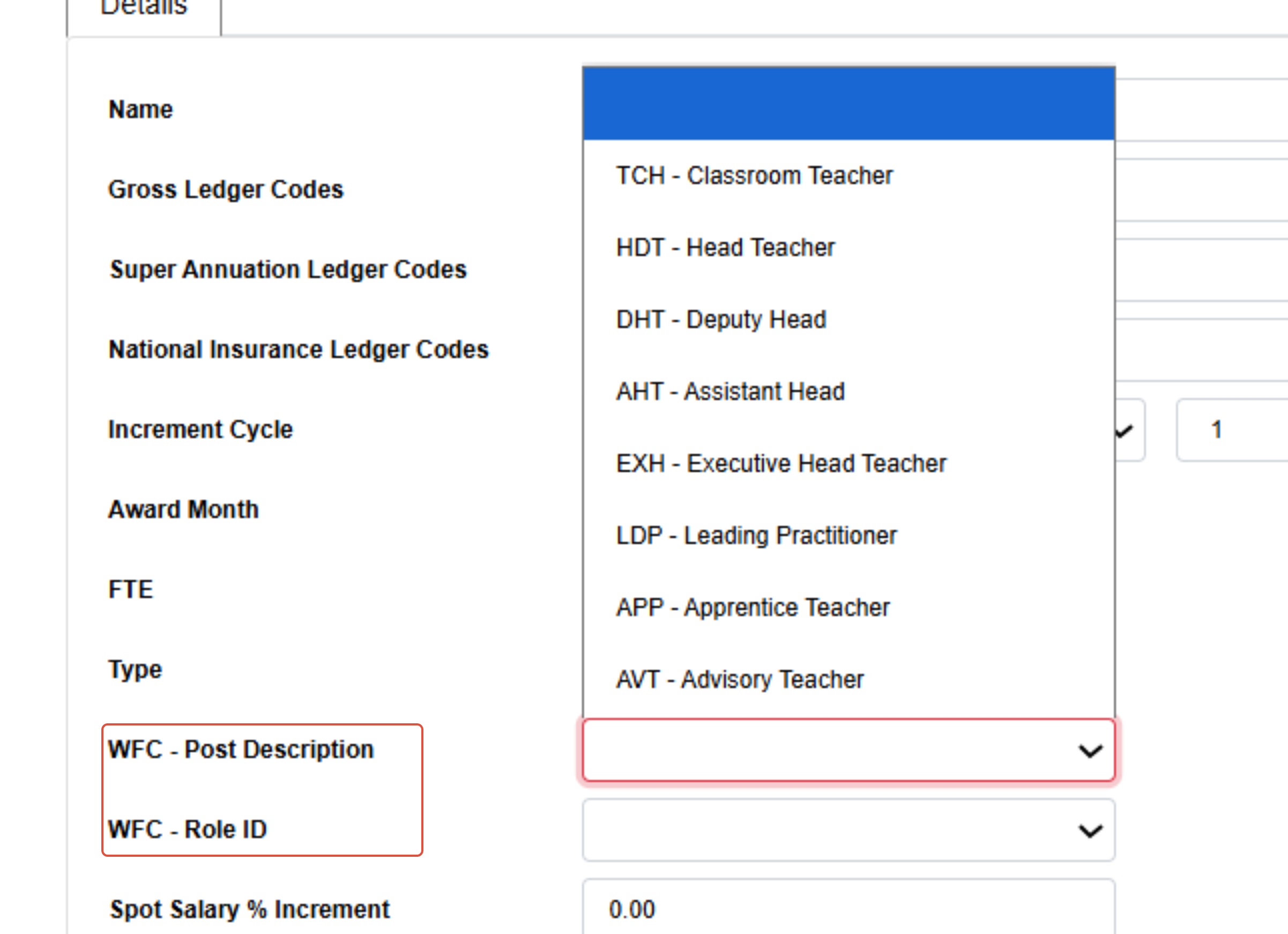Click the Spot Salary % Increment field
The height and width of the screenshot is (934, 1288).
848,909
